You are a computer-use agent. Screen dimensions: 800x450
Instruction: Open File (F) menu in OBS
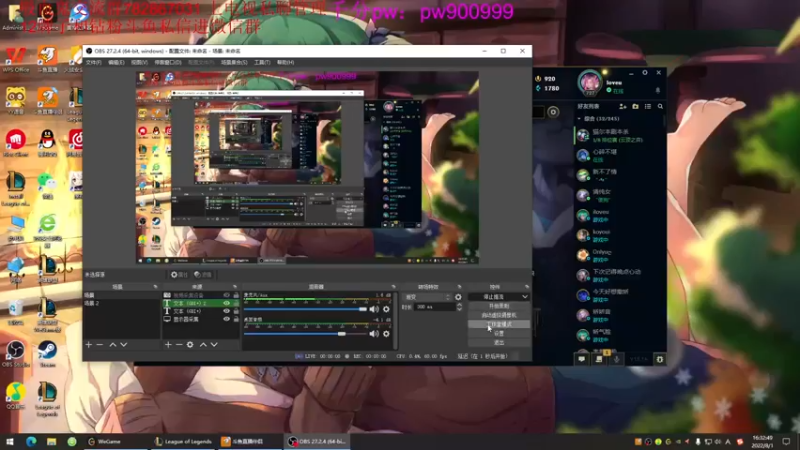(x=93, y=62)
